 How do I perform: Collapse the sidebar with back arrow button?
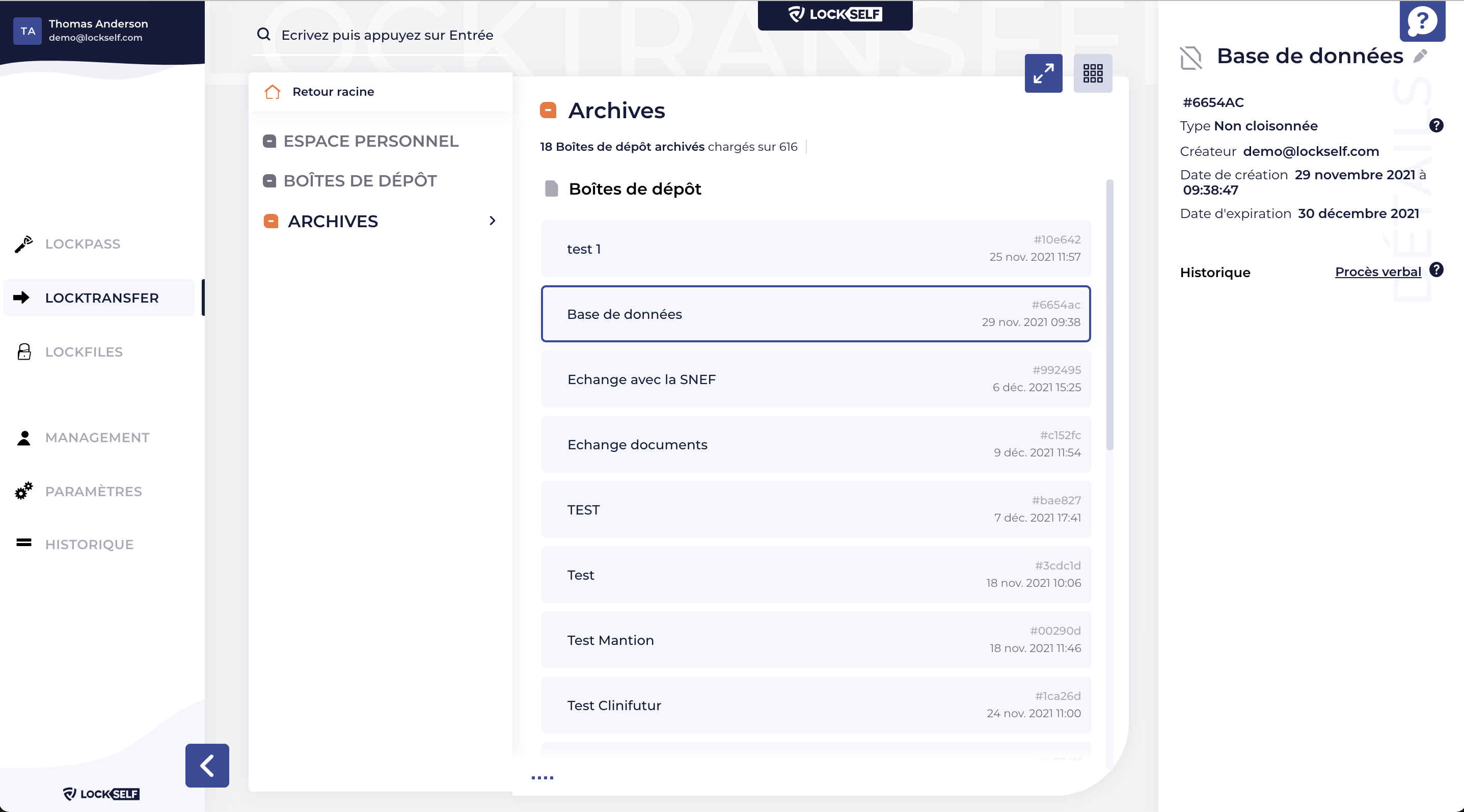pos(207,766)
